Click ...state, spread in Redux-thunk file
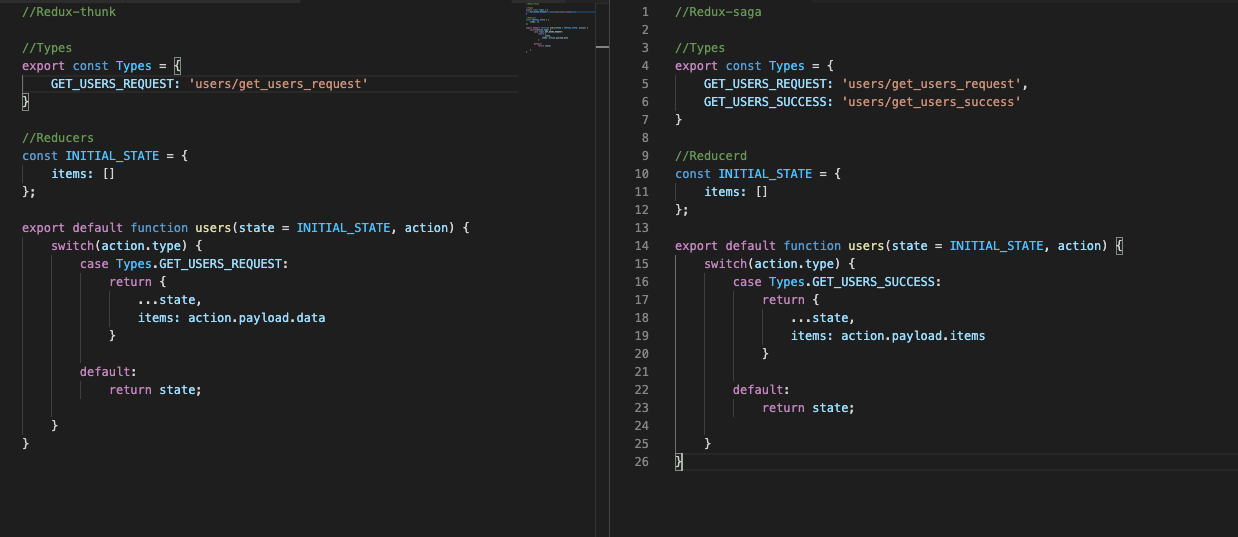Image resolution: width=1238 pixels, height=537 pixels. point(170,300)
